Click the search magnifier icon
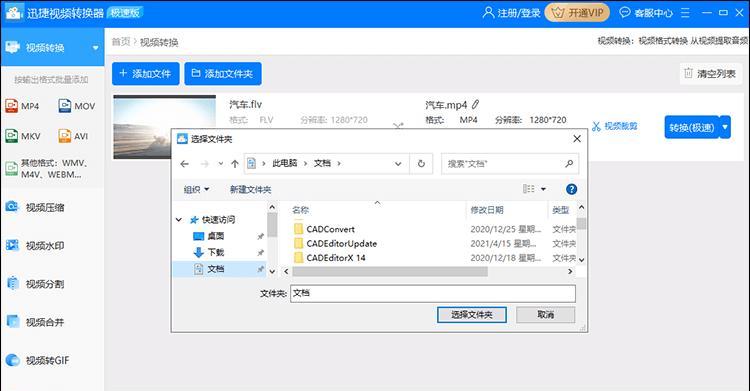This screenshot has width=750, height=391. click(x=569, y=164)
